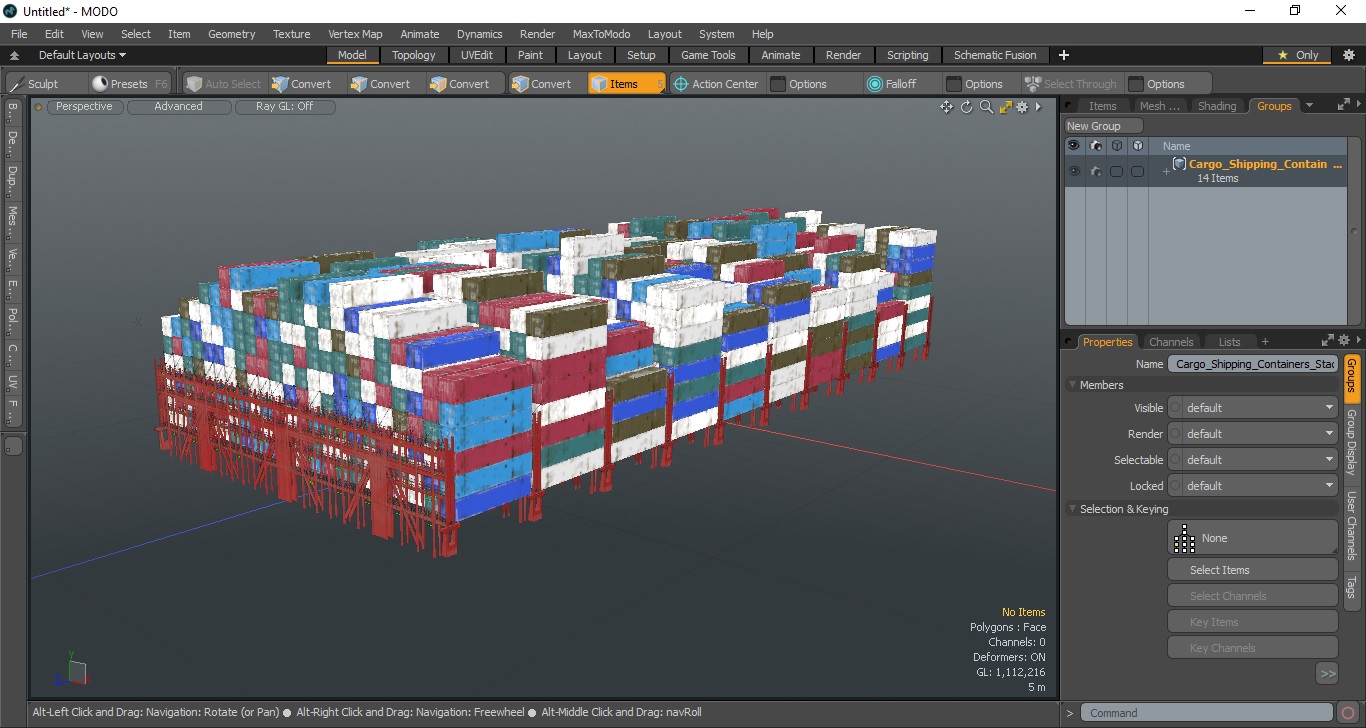Open the Geometry menu
This screenshot has height=728, width=1366.
click(231, 34)
